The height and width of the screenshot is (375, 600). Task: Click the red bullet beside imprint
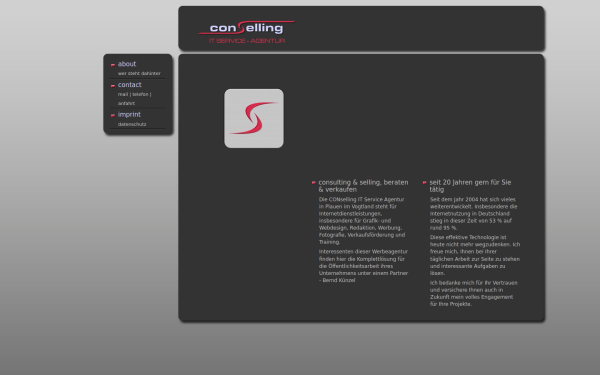click(x=113, y=115)
